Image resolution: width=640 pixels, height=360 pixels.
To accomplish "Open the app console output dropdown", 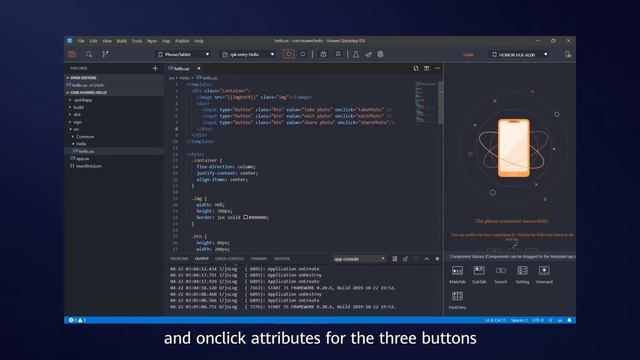I will click(x=359, y=259).
